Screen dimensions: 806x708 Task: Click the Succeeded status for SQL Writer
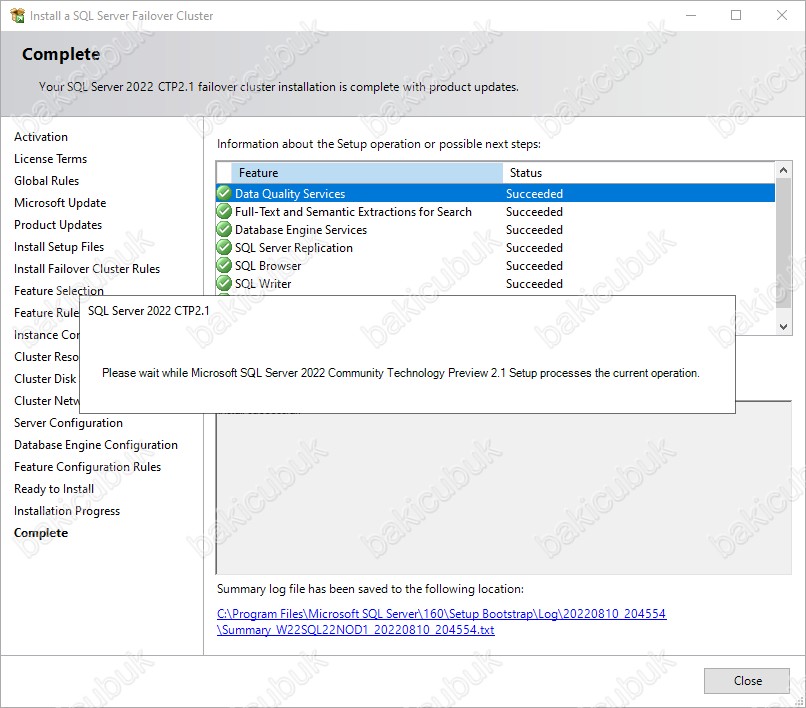[534, 284]
